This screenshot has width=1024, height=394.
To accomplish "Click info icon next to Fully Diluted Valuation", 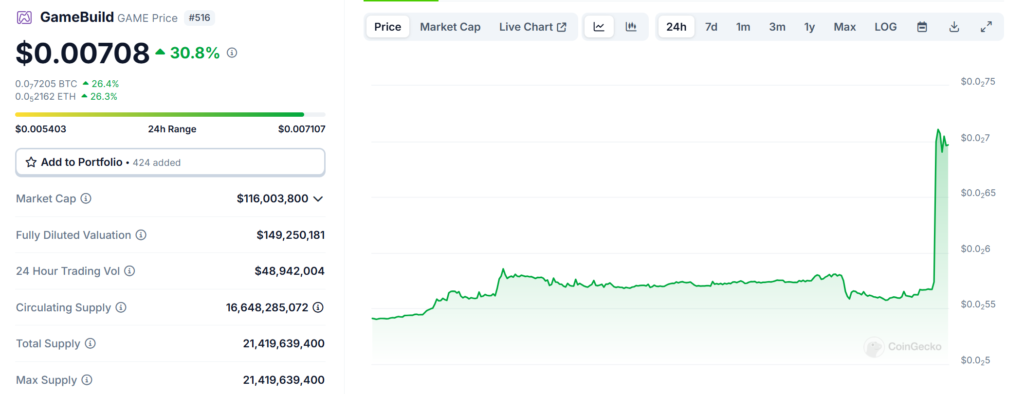I will [x=141, y=235].
